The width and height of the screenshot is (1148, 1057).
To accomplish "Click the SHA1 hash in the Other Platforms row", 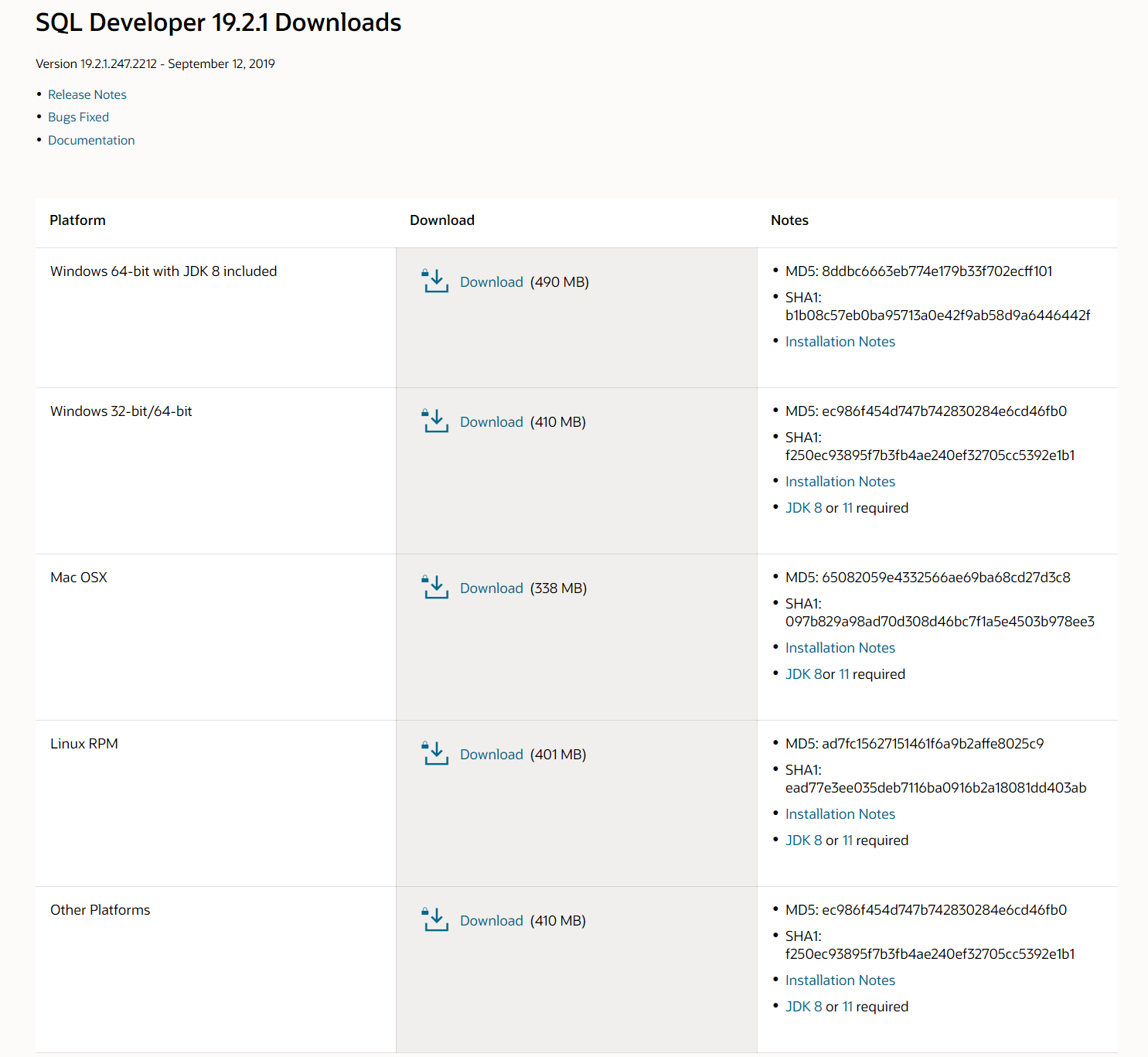I will pos(930,954).
